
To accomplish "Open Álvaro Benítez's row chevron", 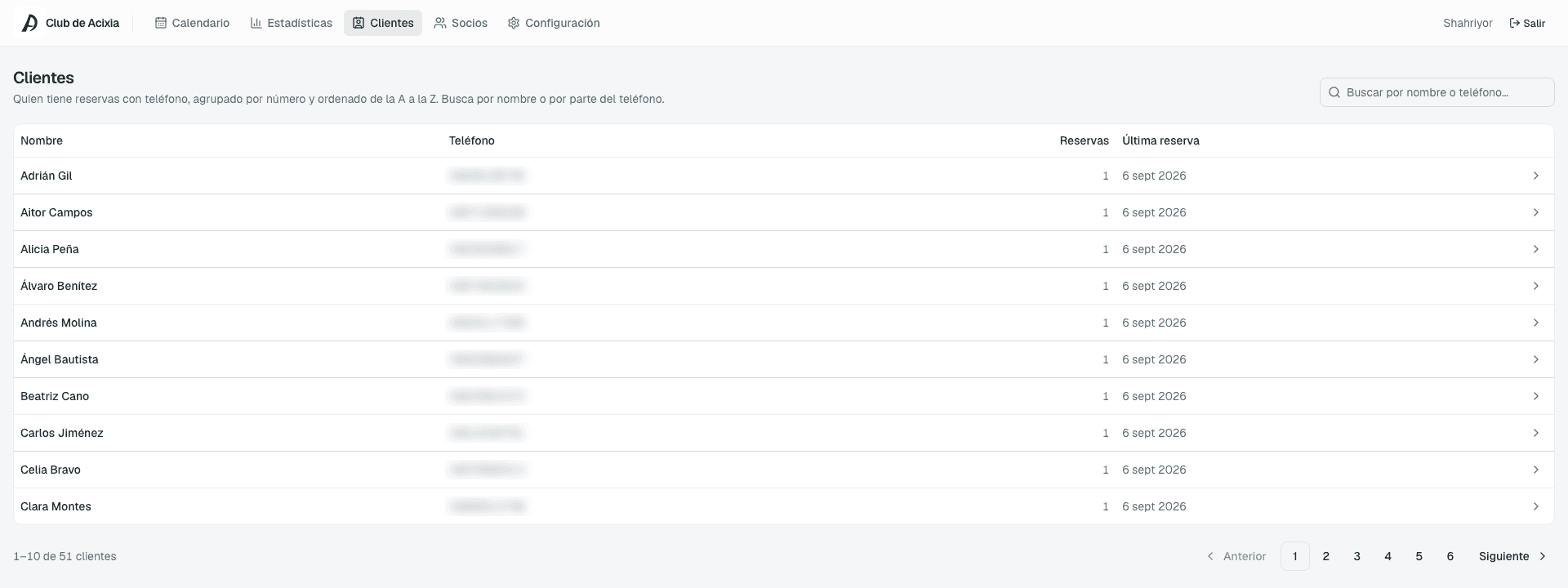I will coord(1536,286).
